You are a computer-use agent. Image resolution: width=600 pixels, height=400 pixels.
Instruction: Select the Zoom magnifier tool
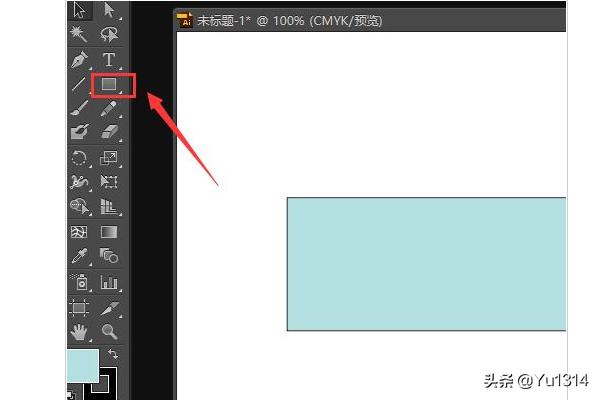(109, 331)
